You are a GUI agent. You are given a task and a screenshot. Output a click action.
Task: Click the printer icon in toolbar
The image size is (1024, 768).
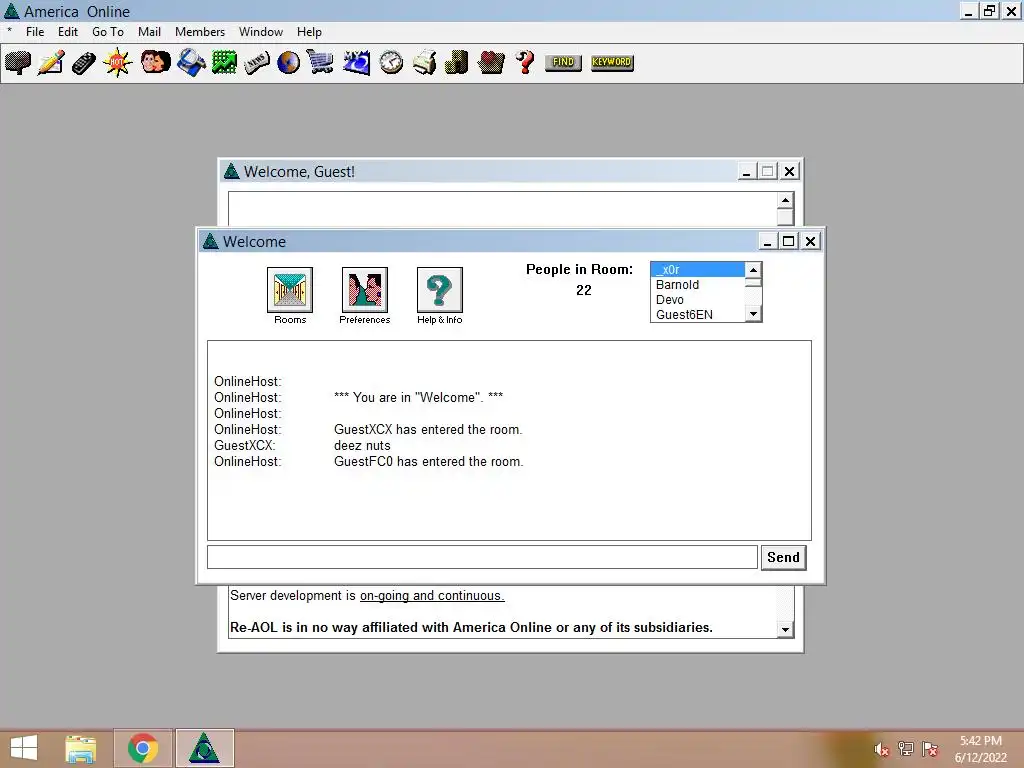point(424,63)
